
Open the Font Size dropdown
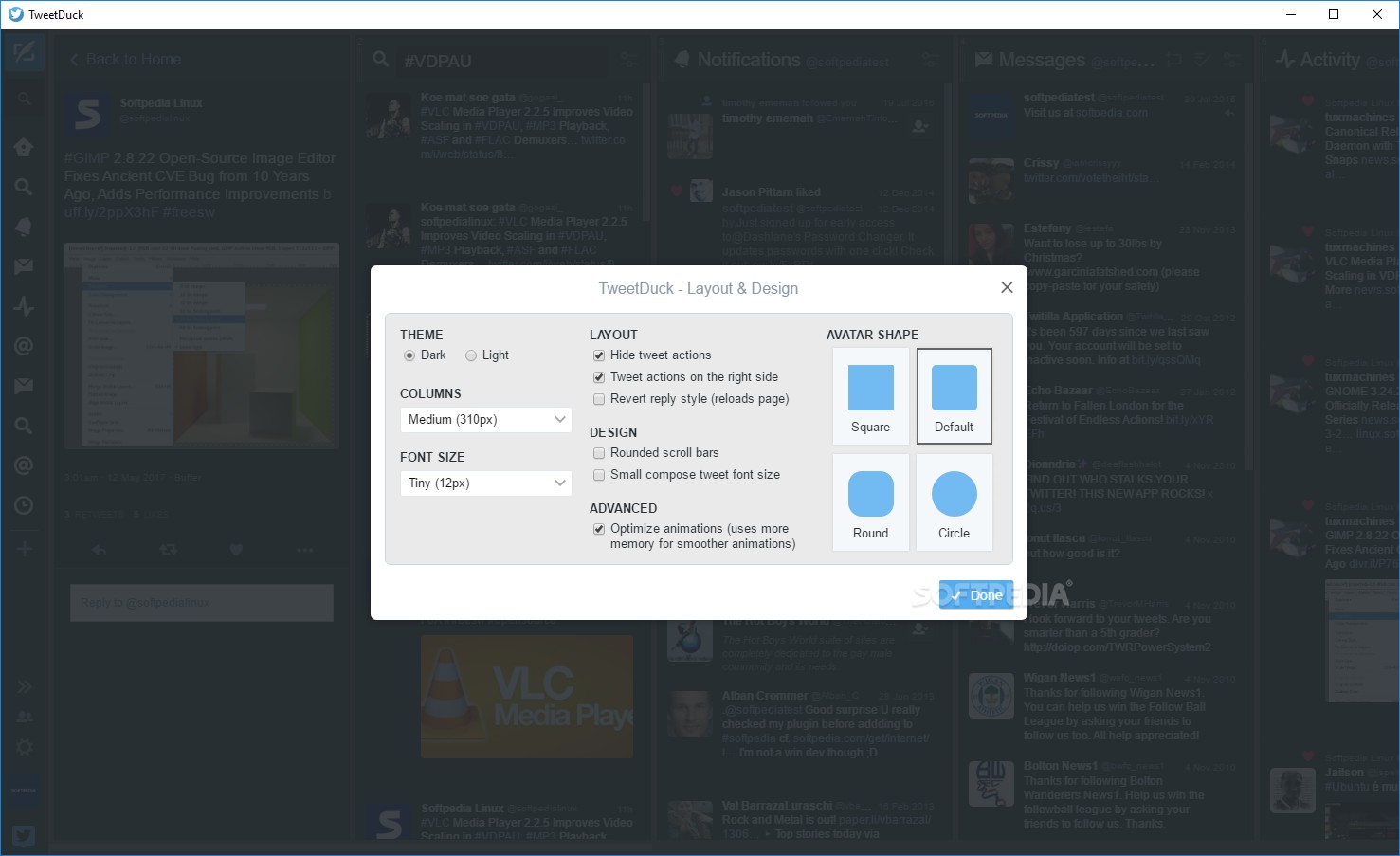pyautogui.click(x=485, y=483)
